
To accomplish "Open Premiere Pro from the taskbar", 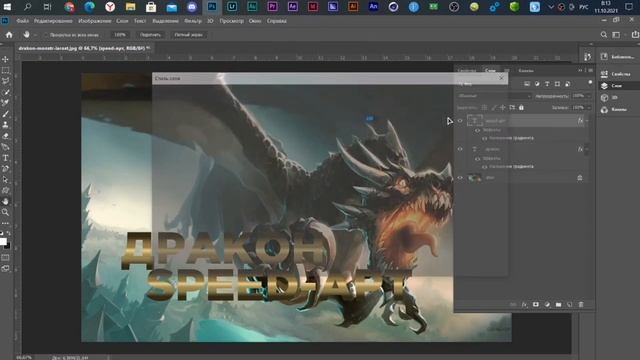I will [x=272, y=7].
